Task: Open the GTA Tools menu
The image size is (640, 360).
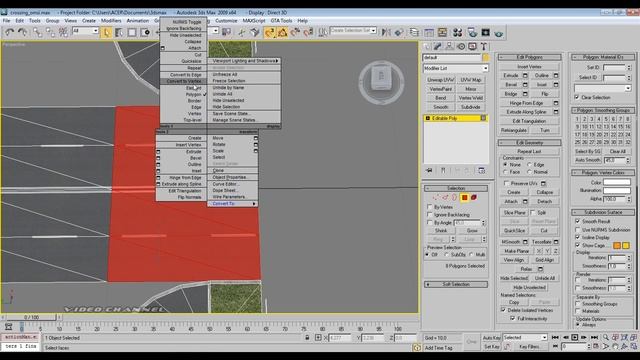Action: [281, 20]
